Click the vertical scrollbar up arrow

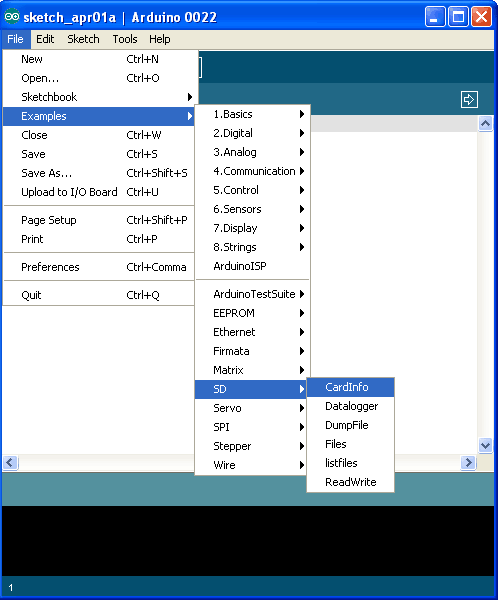(x=485, y=124)
